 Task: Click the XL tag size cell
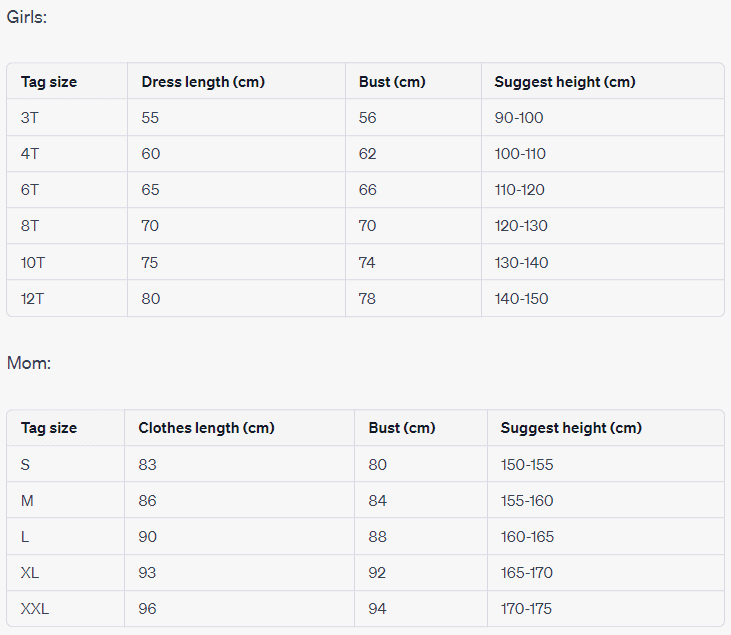pos(30,573)
